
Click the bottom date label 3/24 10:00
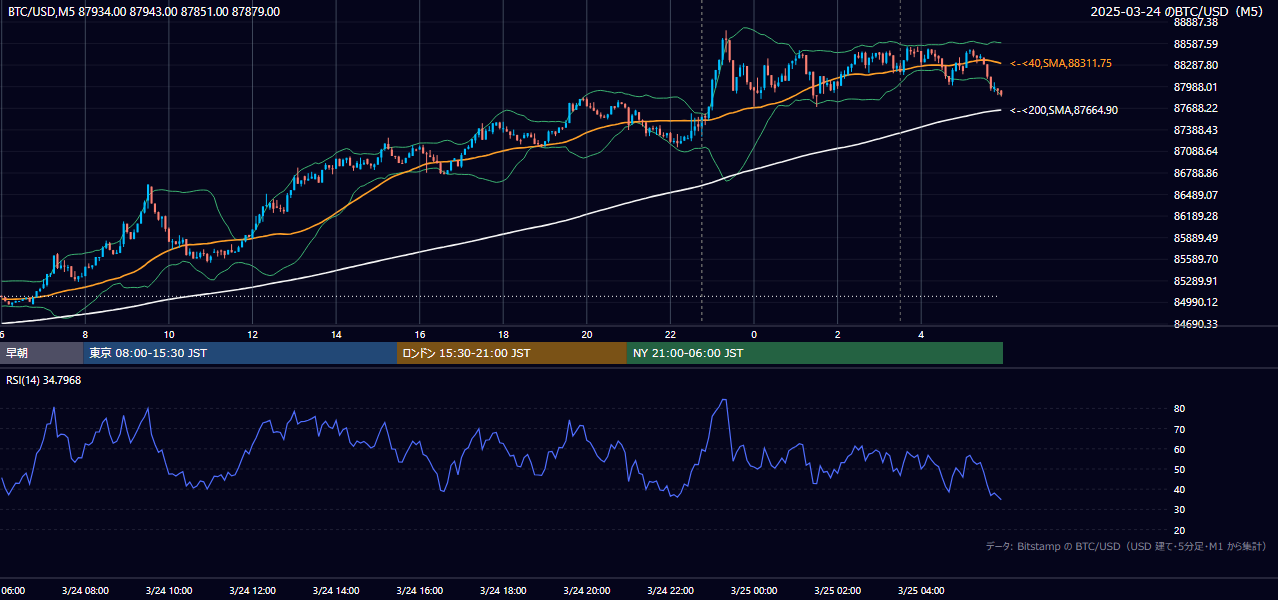point(168,591)
